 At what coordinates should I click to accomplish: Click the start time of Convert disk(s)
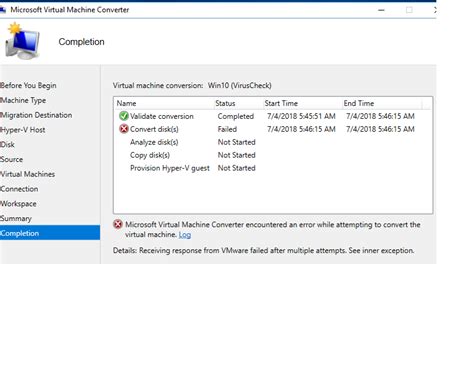[301, 129]
